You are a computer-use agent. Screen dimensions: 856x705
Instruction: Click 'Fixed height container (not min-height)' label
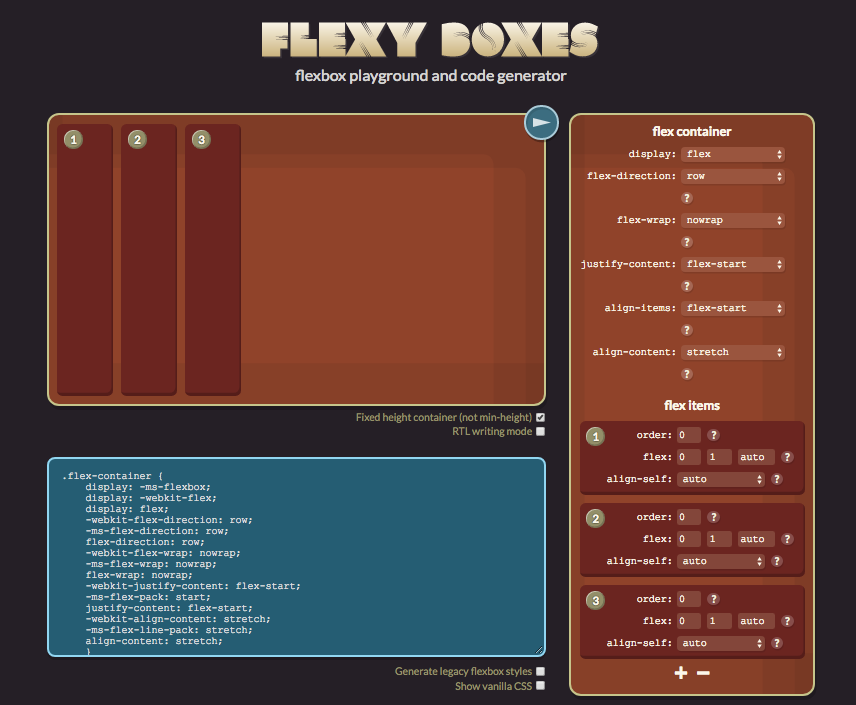coord(444,417)
